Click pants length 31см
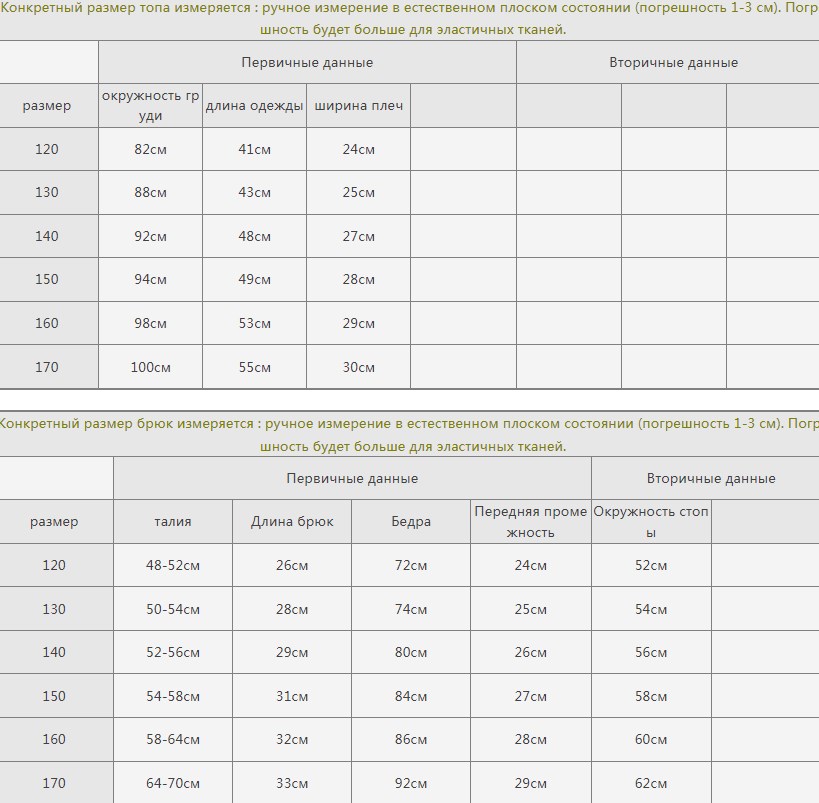The height and width of the screenshot is (803, 819). (x=292, y=696)
